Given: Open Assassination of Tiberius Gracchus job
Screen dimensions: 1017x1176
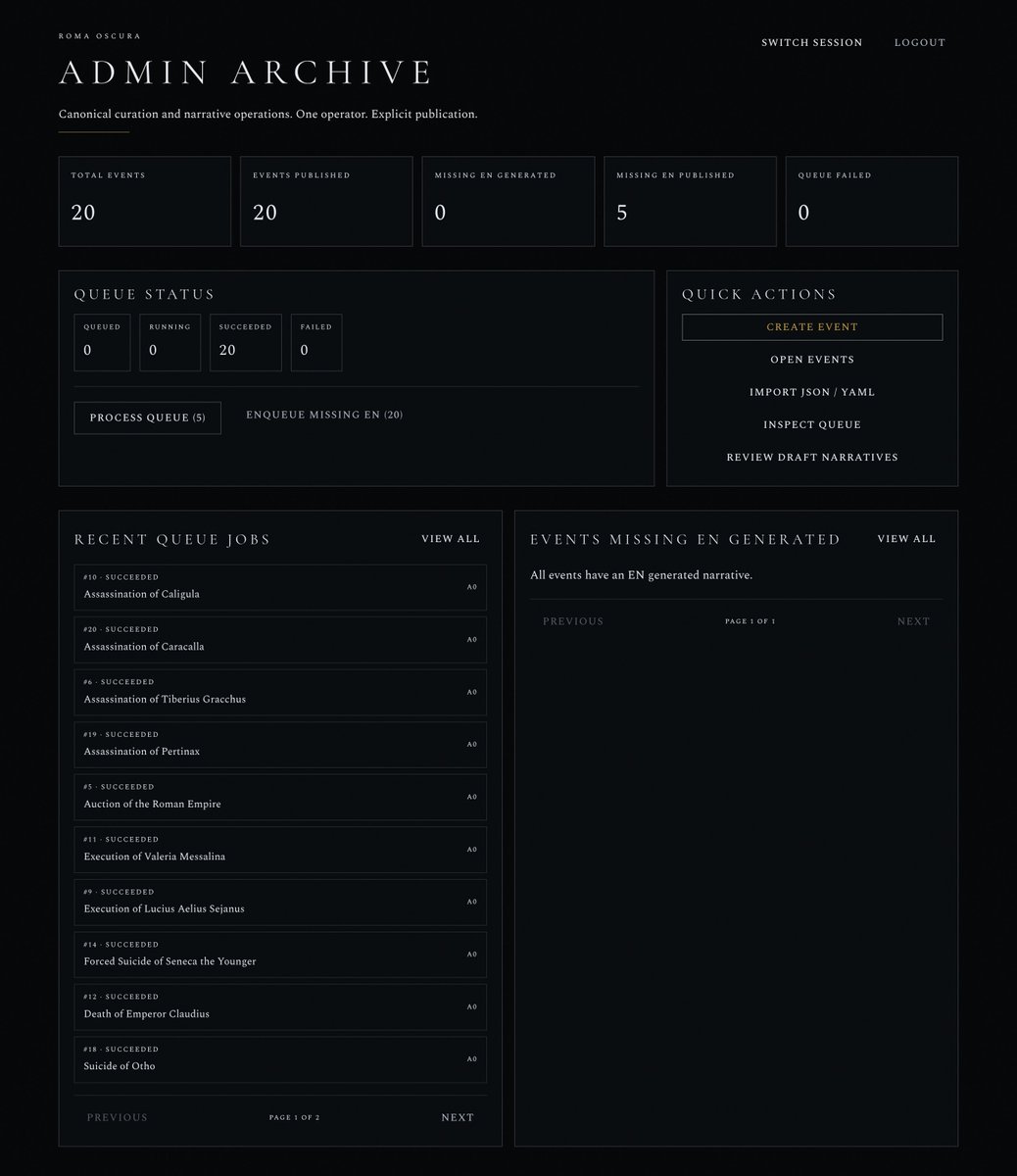Looking at the screenshot, I should point(280,692).
